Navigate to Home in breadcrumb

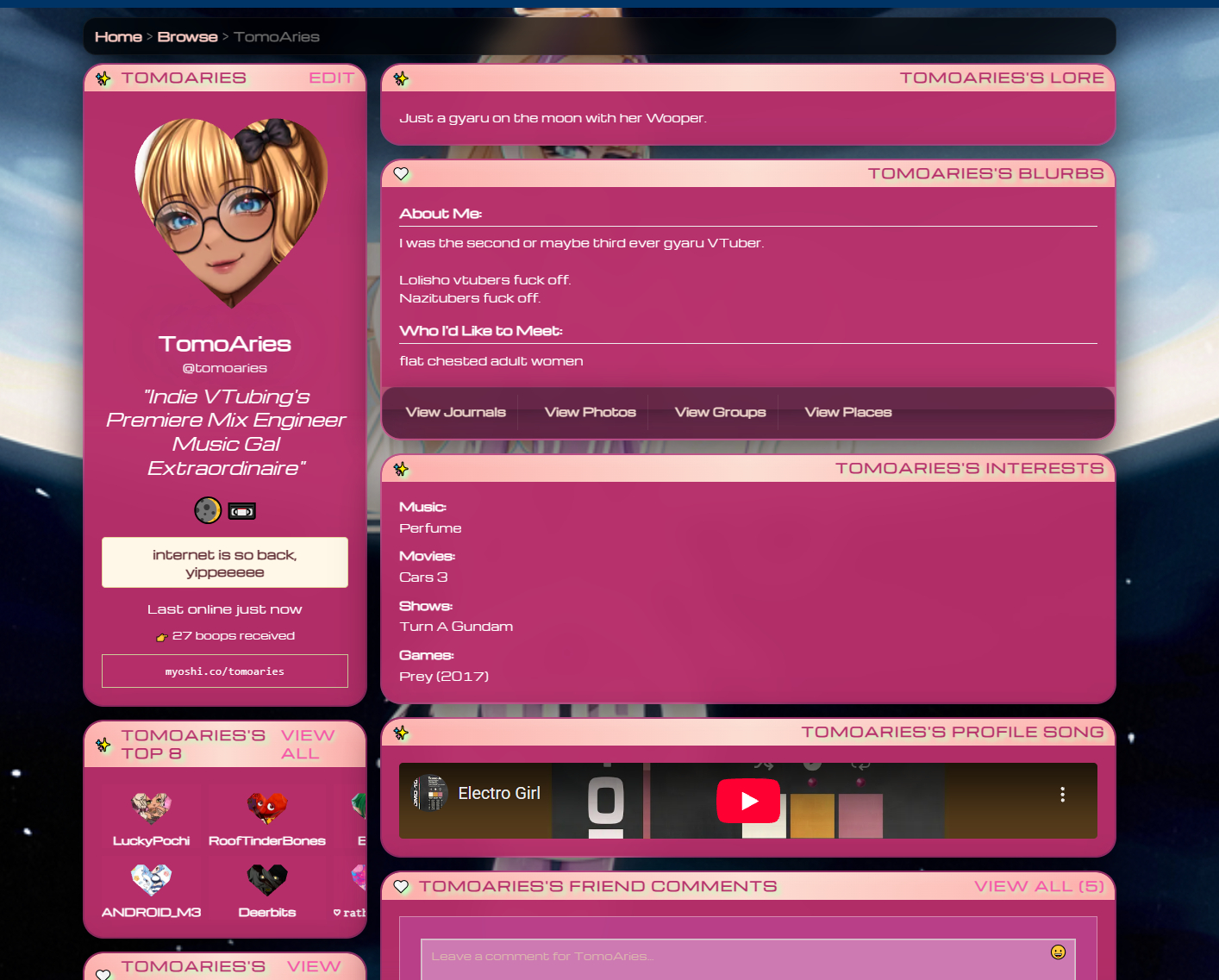pyautogui.click(x=118, y=37)
